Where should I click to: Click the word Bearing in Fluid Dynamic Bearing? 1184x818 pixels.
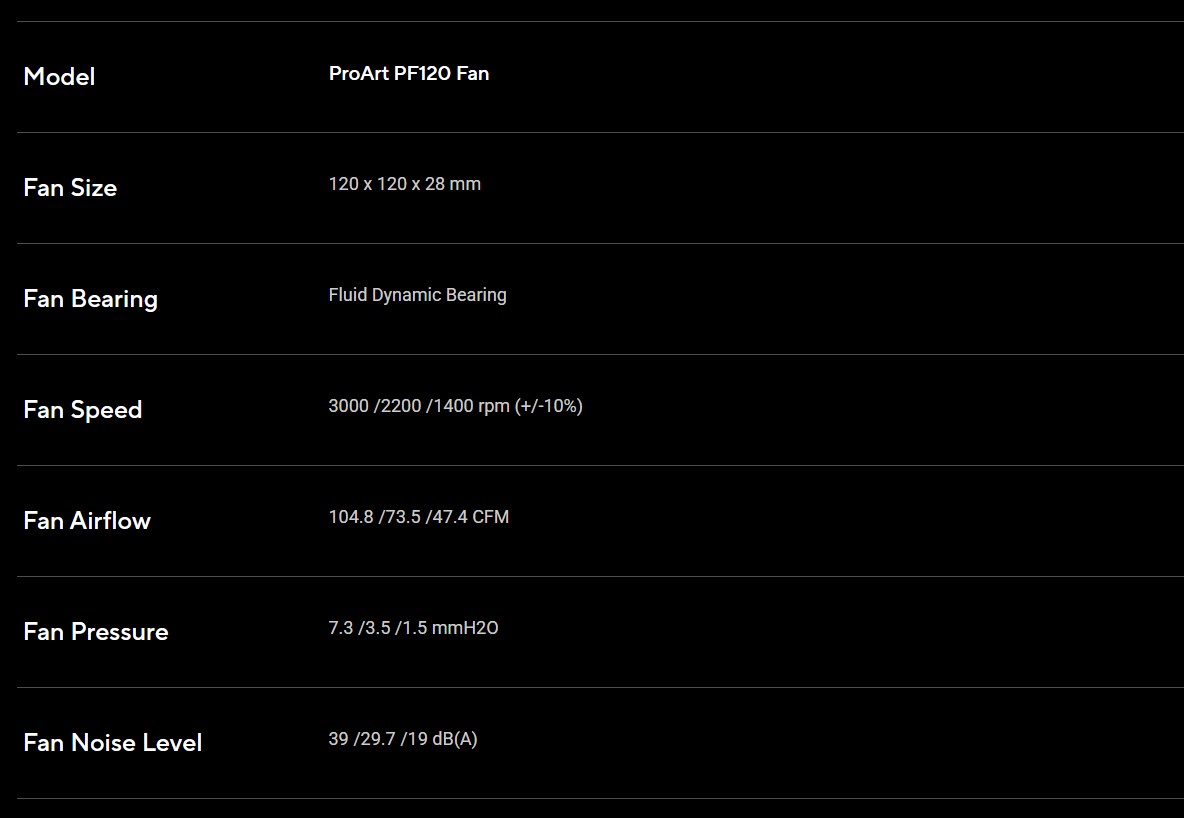(x=476, y=295)
